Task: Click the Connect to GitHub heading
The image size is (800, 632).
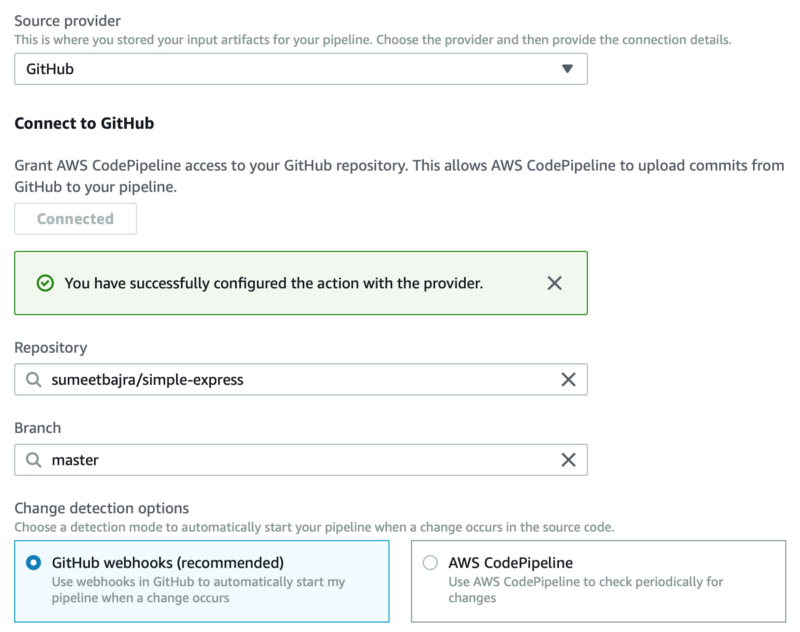Action: 84,123
